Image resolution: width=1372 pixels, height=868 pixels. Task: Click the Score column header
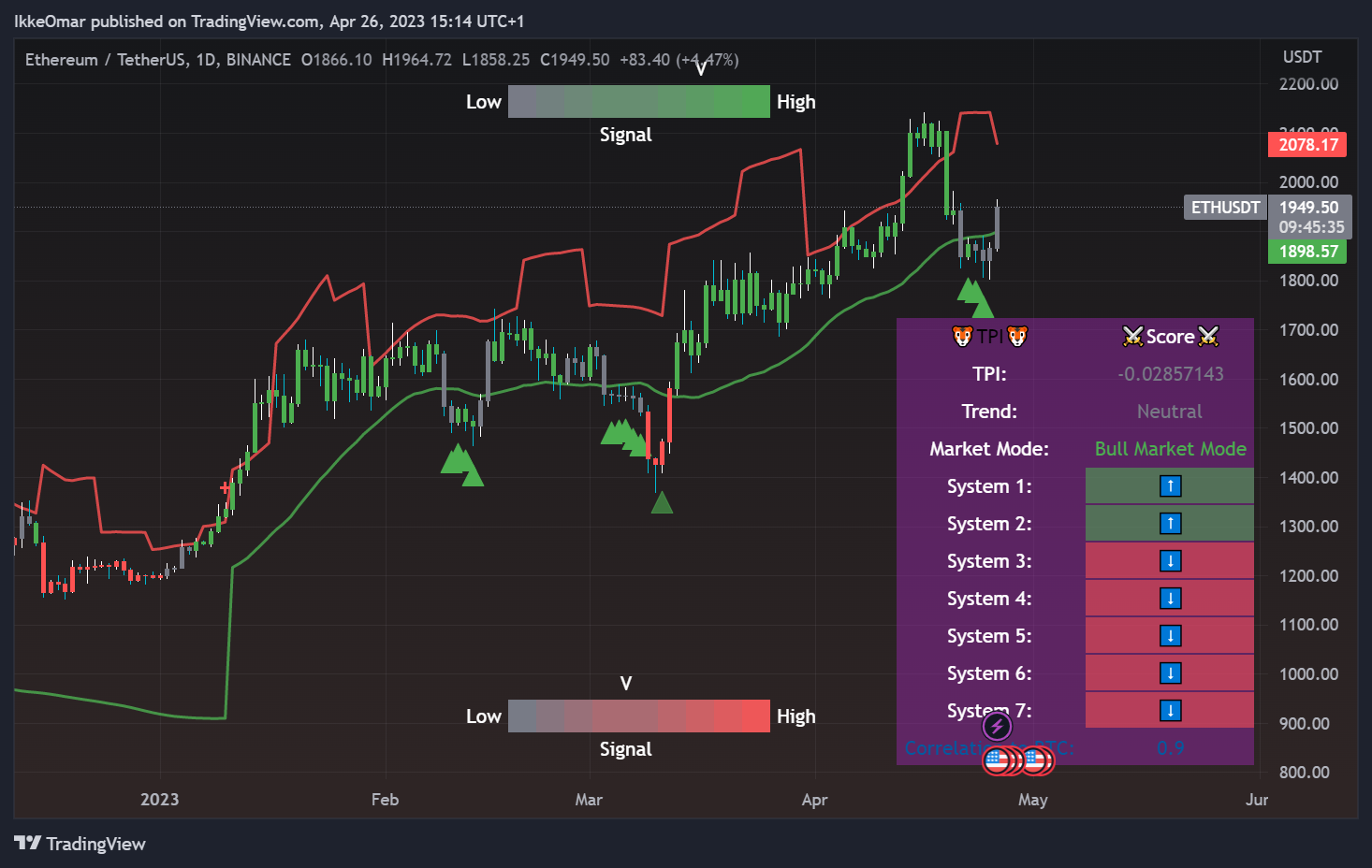(x=1170, y=336)
